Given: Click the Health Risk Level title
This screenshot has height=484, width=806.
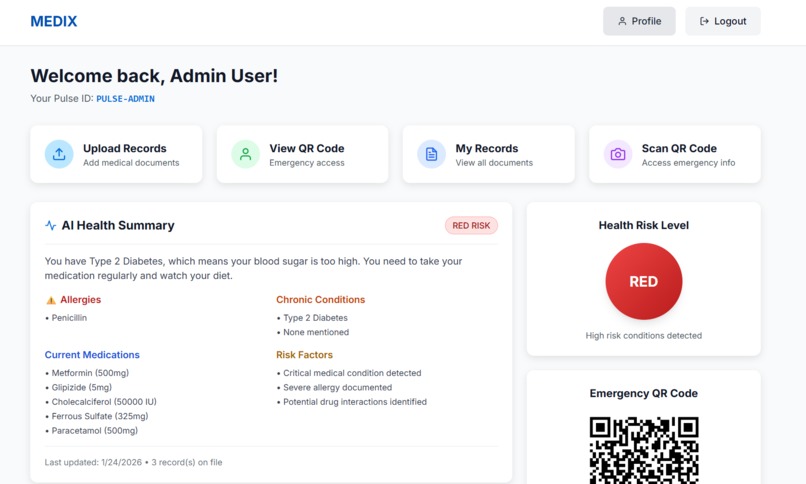Looking at the screenshot, I should coord(644,225).
